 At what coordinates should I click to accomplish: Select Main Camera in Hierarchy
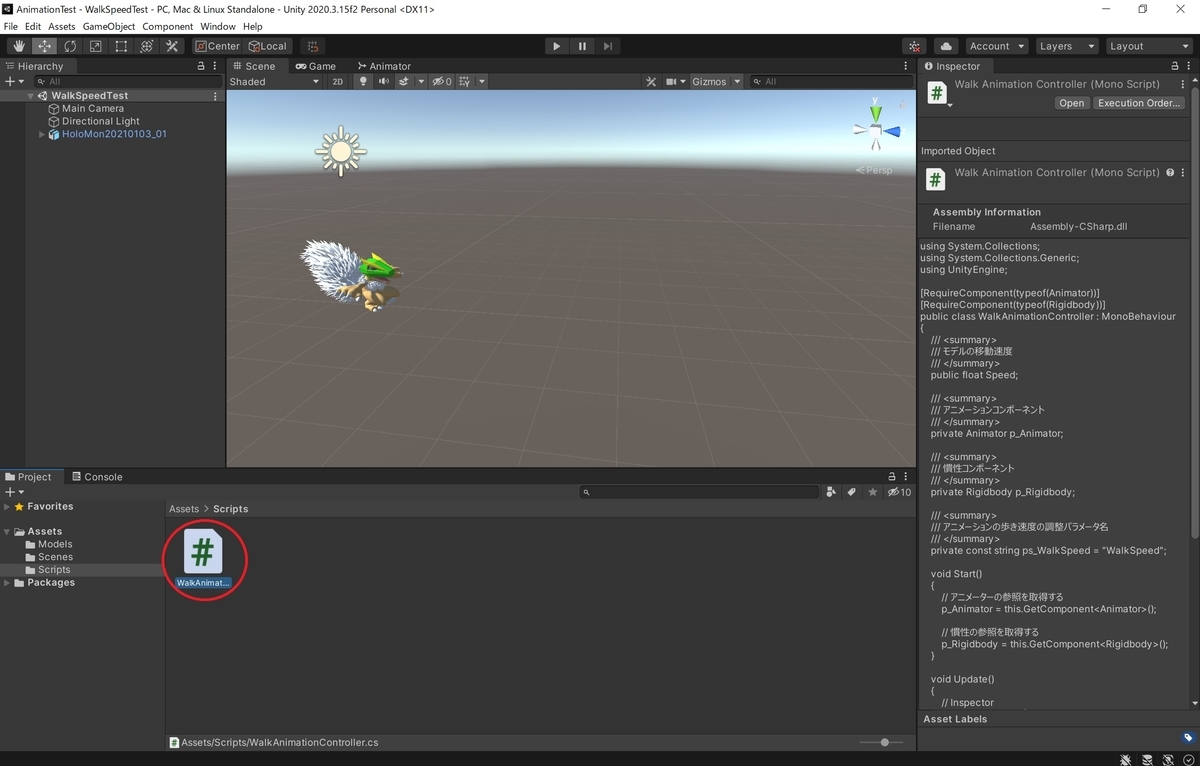(x=93, y=108)
